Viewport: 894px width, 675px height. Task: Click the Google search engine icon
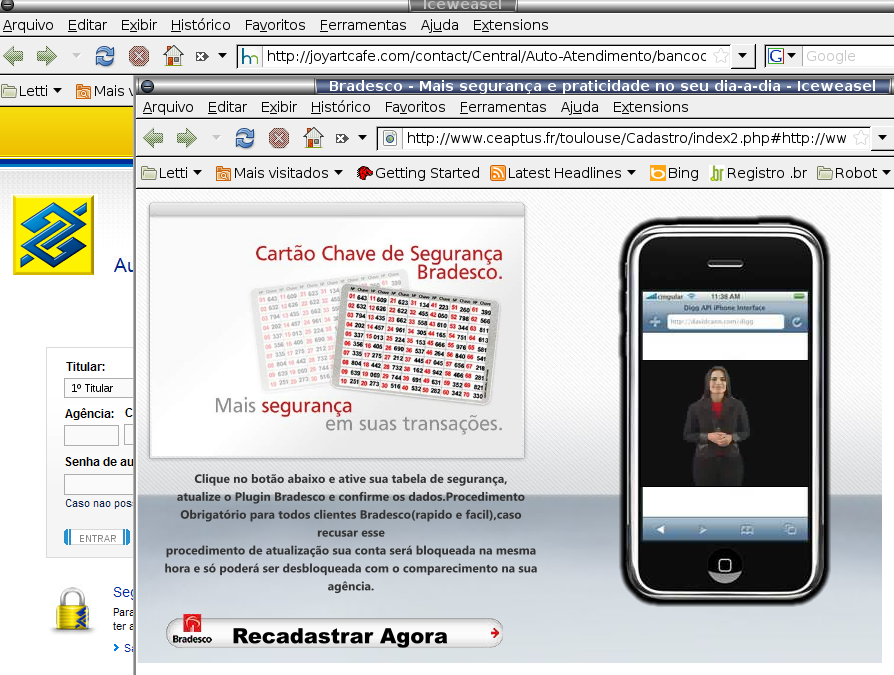(x=775, y=56)
